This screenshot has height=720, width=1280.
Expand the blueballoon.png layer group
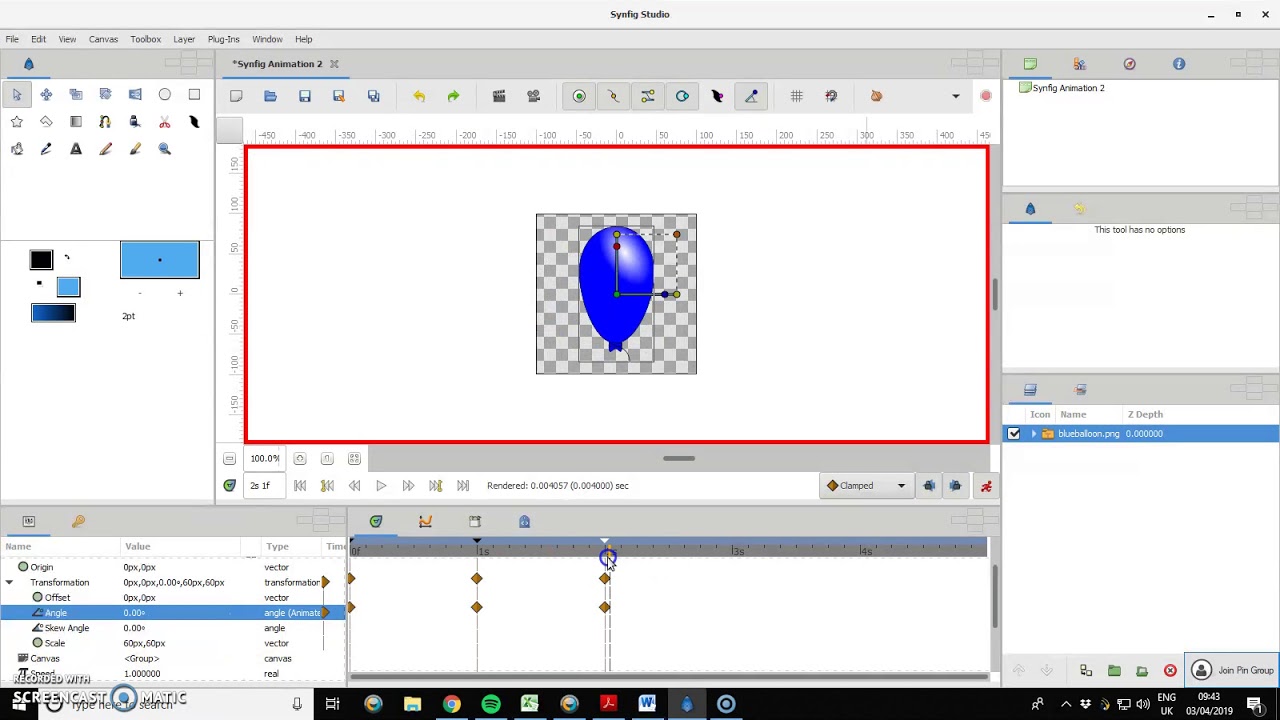(x=1034, y=434)
